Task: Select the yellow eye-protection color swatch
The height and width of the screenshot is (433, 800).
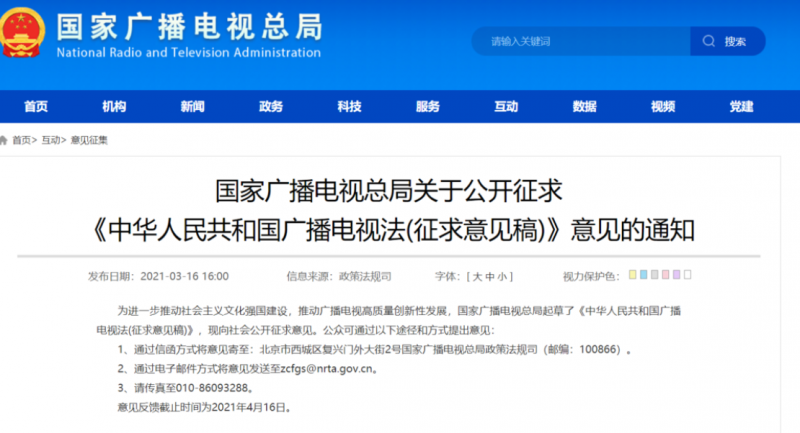Action: (x=633, y=274)
